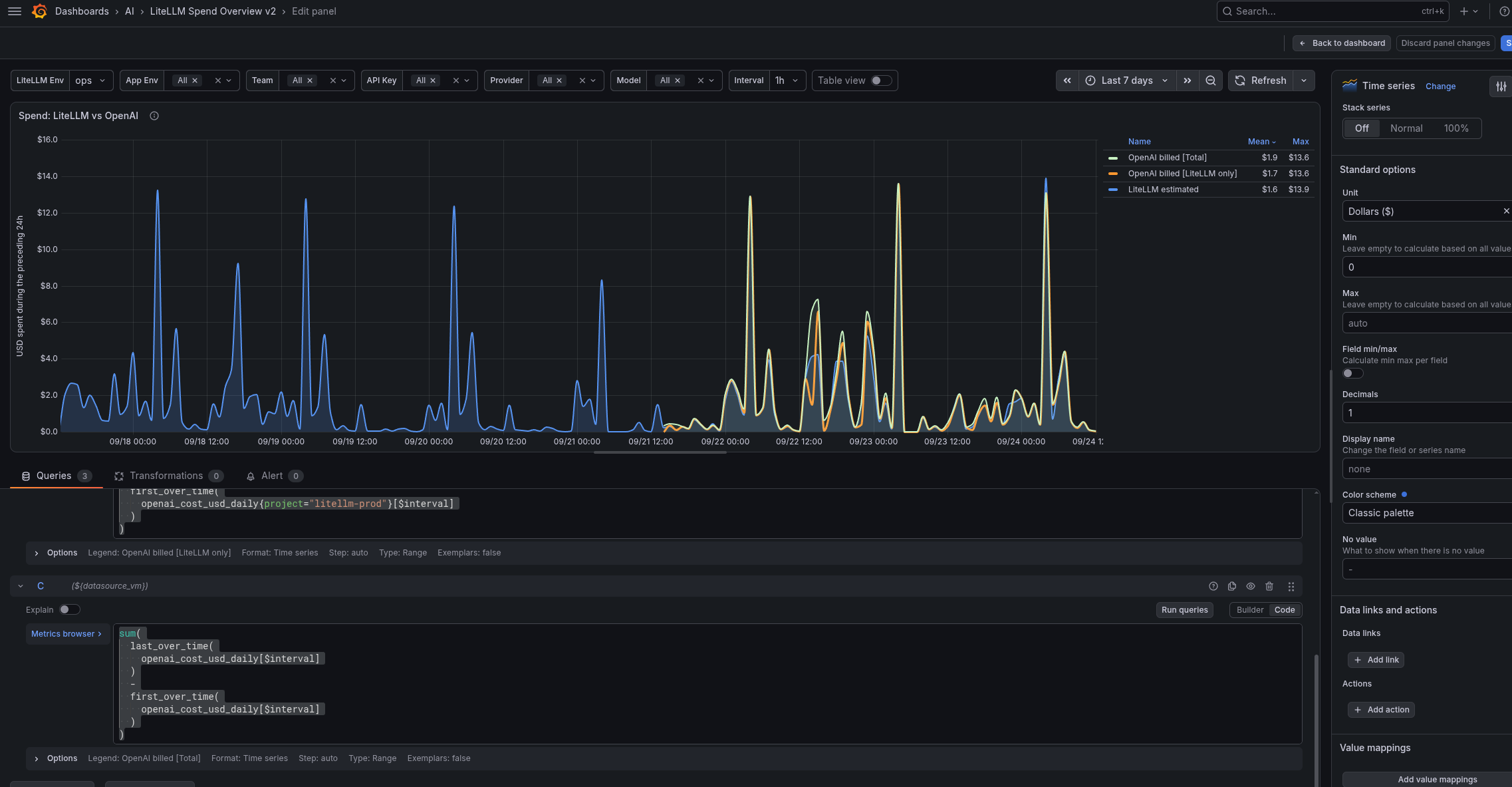This screenshot has width=1512, height=787.
Task: Click the Time series visualization icon
Action: 1350,85
